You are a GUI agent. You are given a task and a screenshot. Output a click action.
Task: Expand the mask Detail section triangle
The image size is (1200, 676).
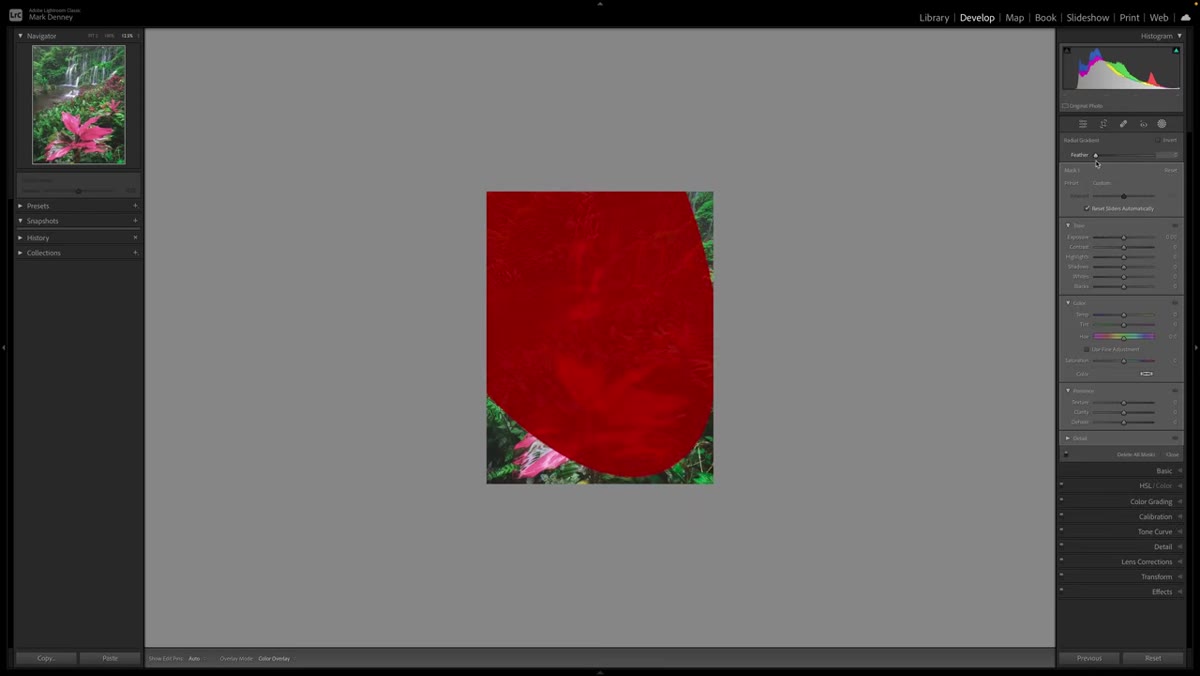pyautogui.click(x=1068, y=438)
